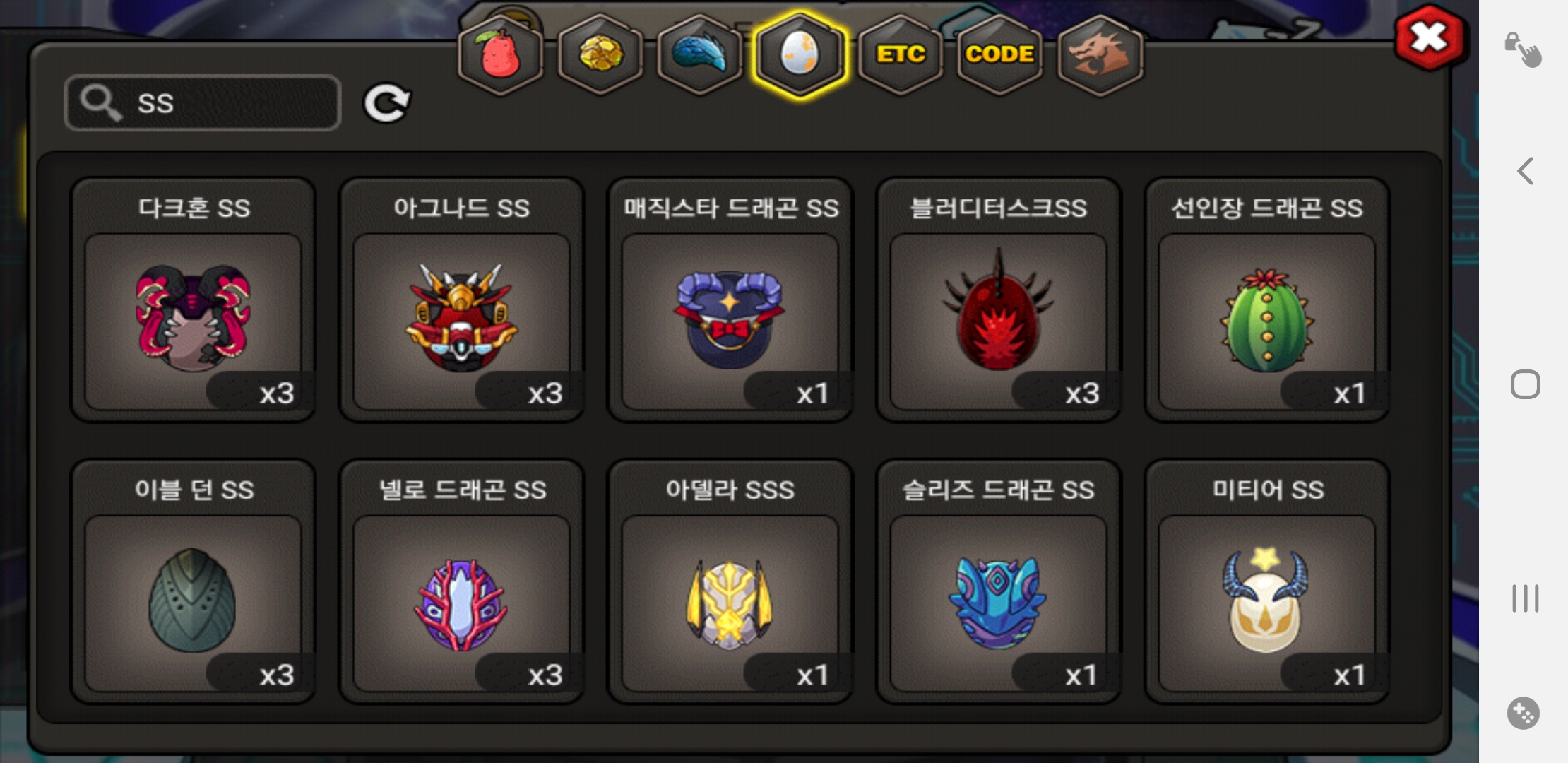
Task: Switch to the brown dragon head tab
Action: coord(1100,54)
